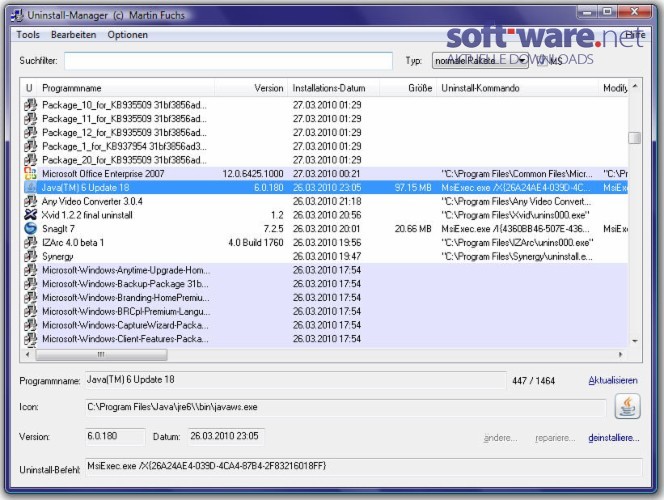Viewport: 664px width, 500px height.
Task: Toggle the MS checkbox beside Typ dropdown
Action: click(540, 61)
